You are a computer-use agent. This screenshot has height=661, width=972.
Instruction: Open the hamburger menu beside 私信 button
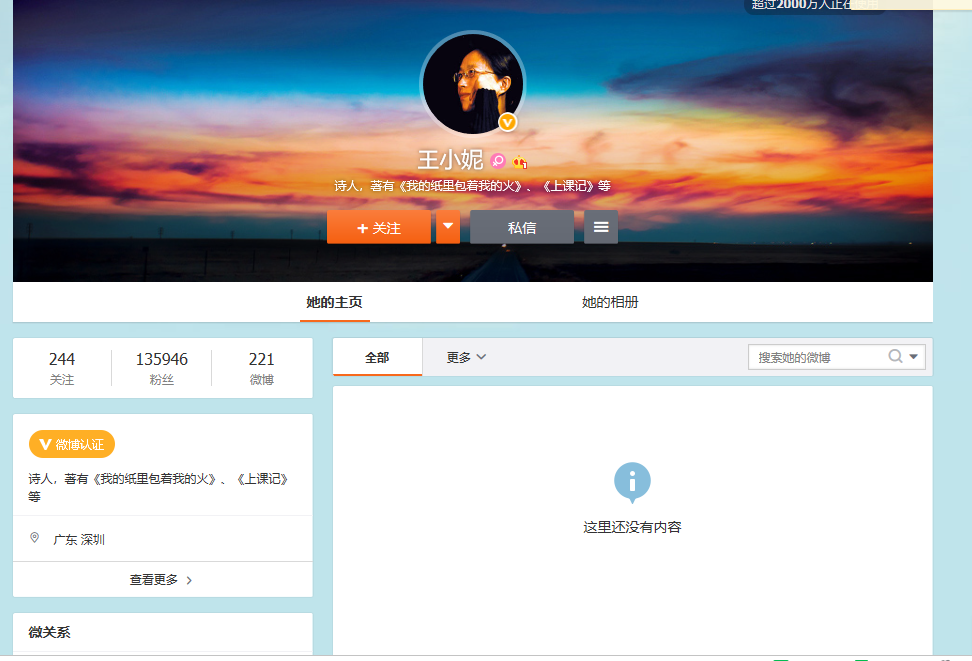600,227
